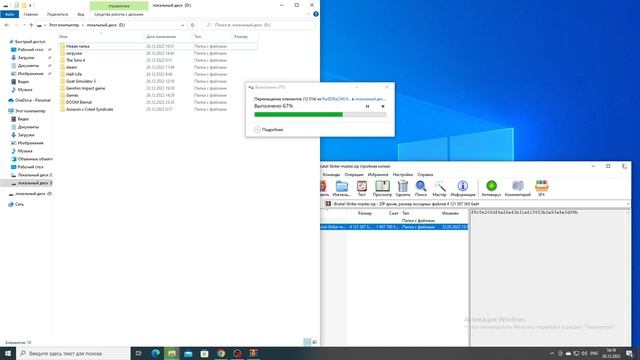Click destination link локальный диск in transfer dialog

tap(370, 99)
